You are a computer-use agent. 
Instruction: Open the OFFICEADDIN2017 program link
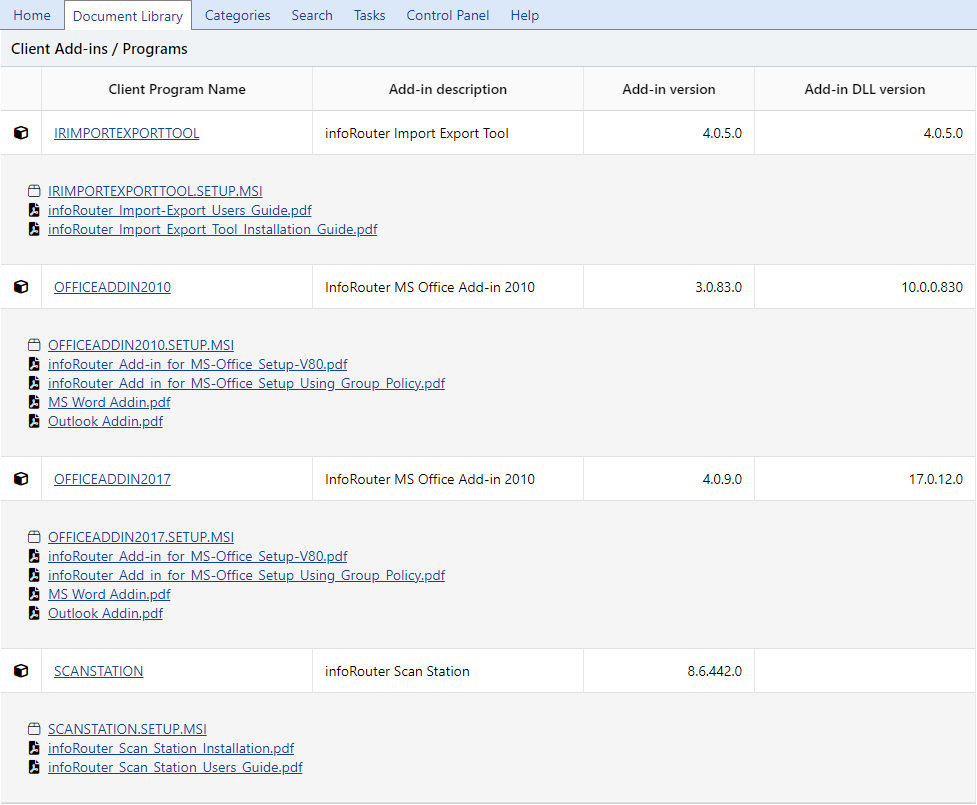112,479
